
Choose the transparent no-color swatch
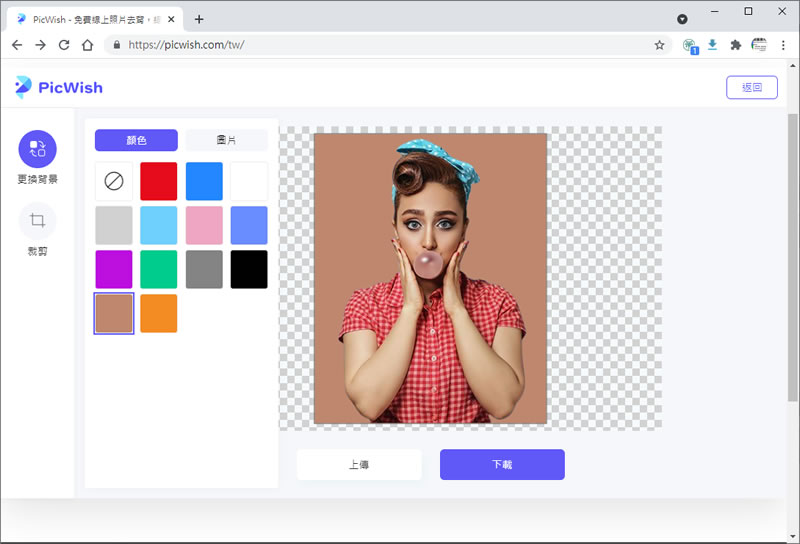pos(114,181)
